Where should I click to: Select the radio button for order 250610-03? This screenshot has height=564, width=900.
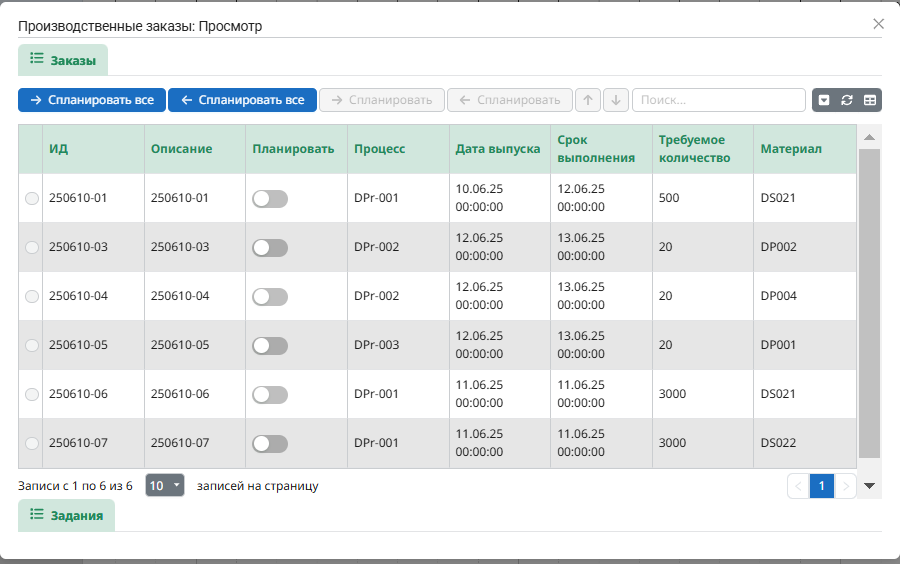[32, 247]
